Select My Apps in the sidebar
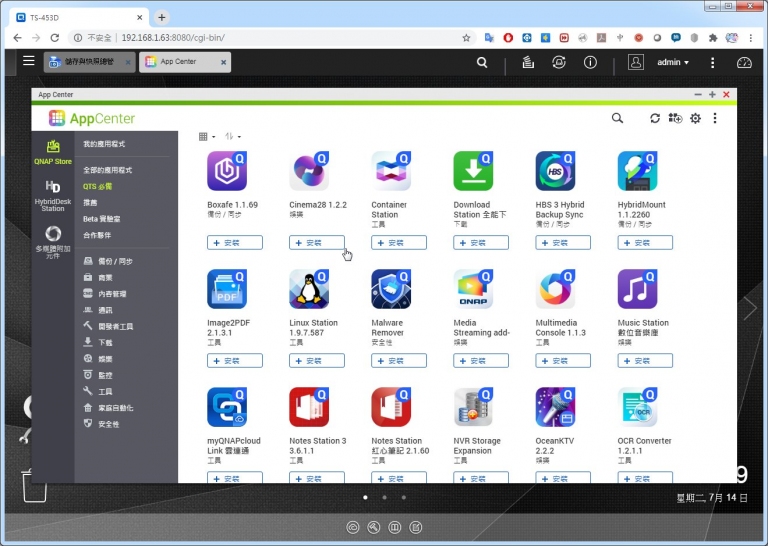This screenshot has width=768, height=546. coord(104,144)
